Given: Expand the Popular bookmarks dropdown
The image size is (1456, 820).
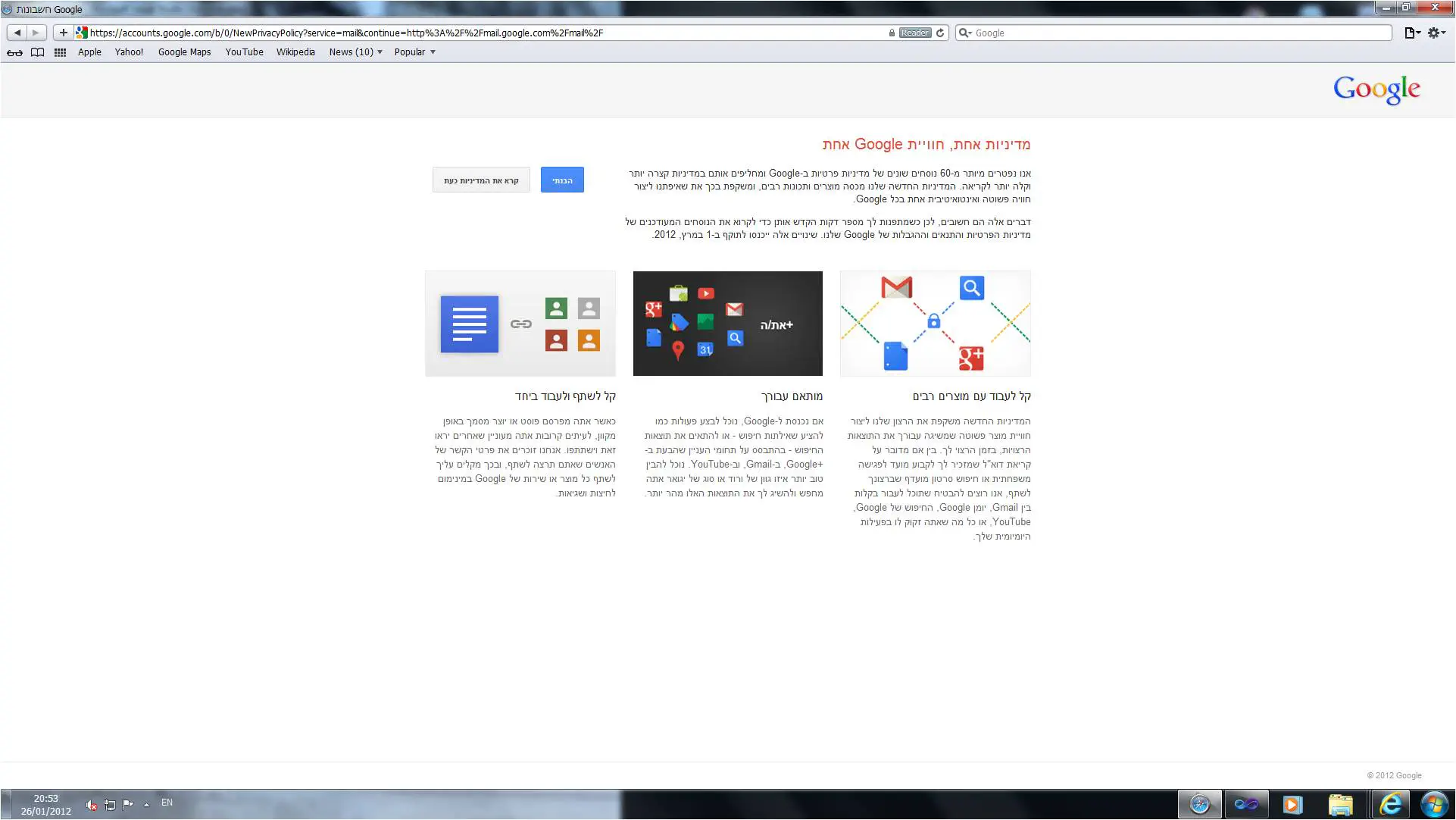Looking at the screenshot, I should [414, 52].
